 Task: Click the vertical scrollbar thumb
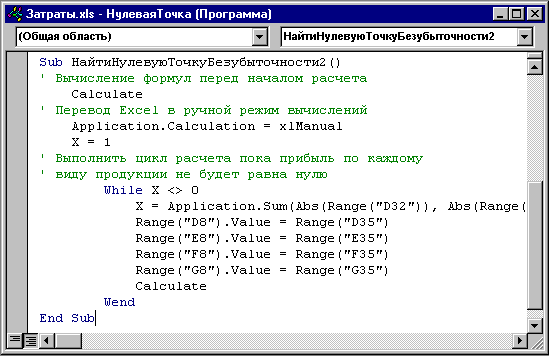535,245
